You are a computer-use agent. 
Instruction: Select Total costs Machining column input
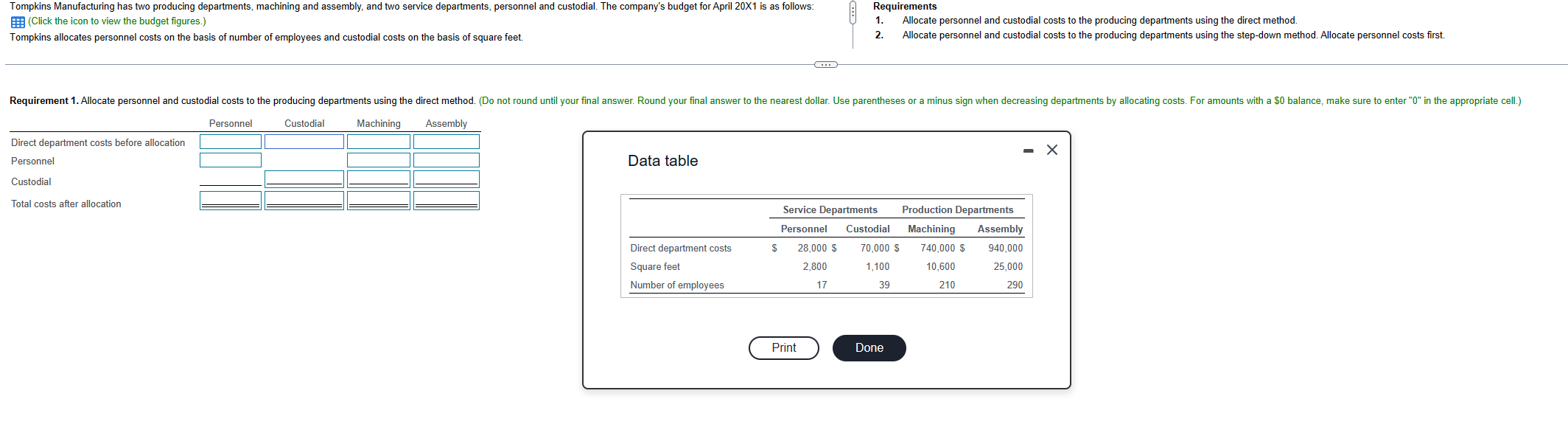point(379,201)
